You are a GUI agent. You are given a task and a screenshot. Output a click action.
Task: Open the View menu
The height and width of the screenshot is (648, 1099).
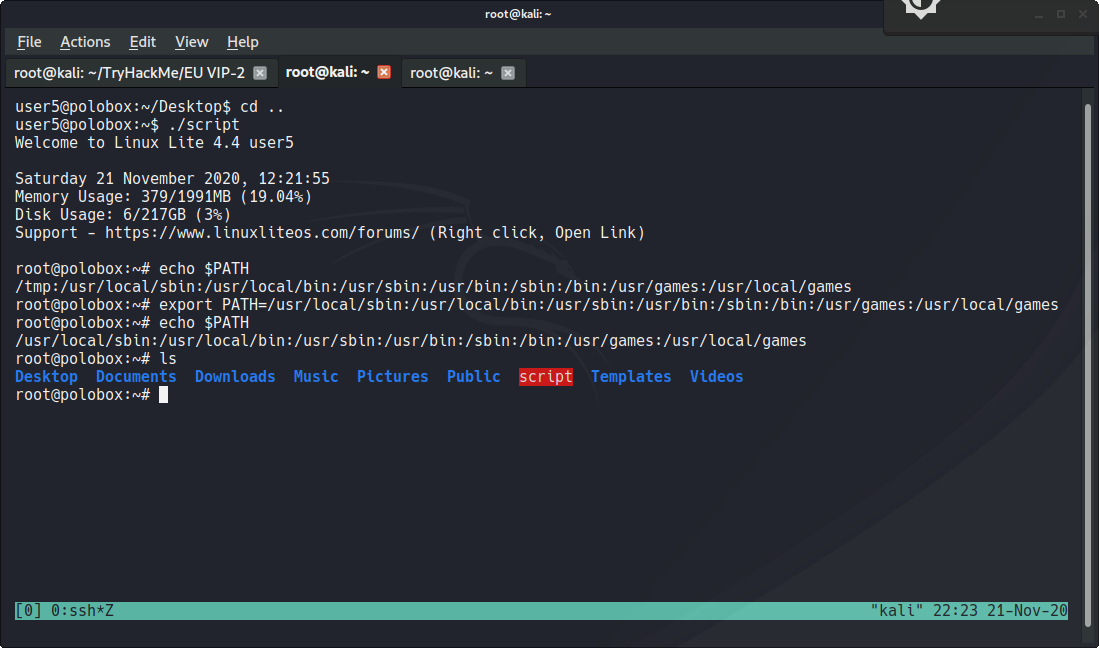point(191,42)
